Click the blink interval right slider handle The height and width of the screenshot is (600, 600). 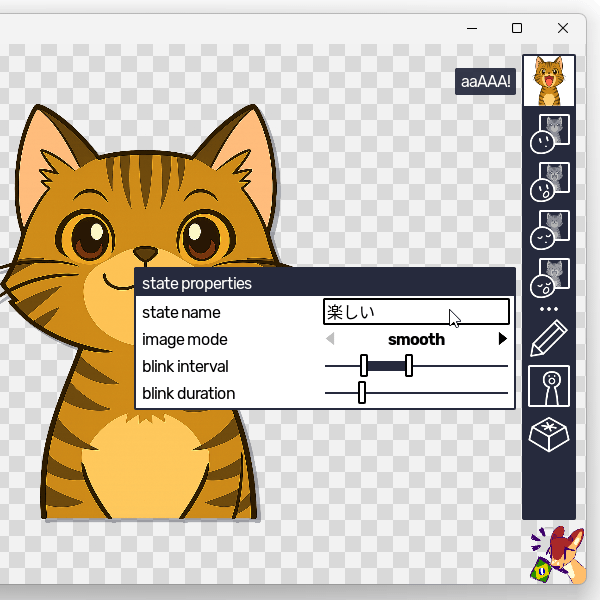[x=409, y=367]
